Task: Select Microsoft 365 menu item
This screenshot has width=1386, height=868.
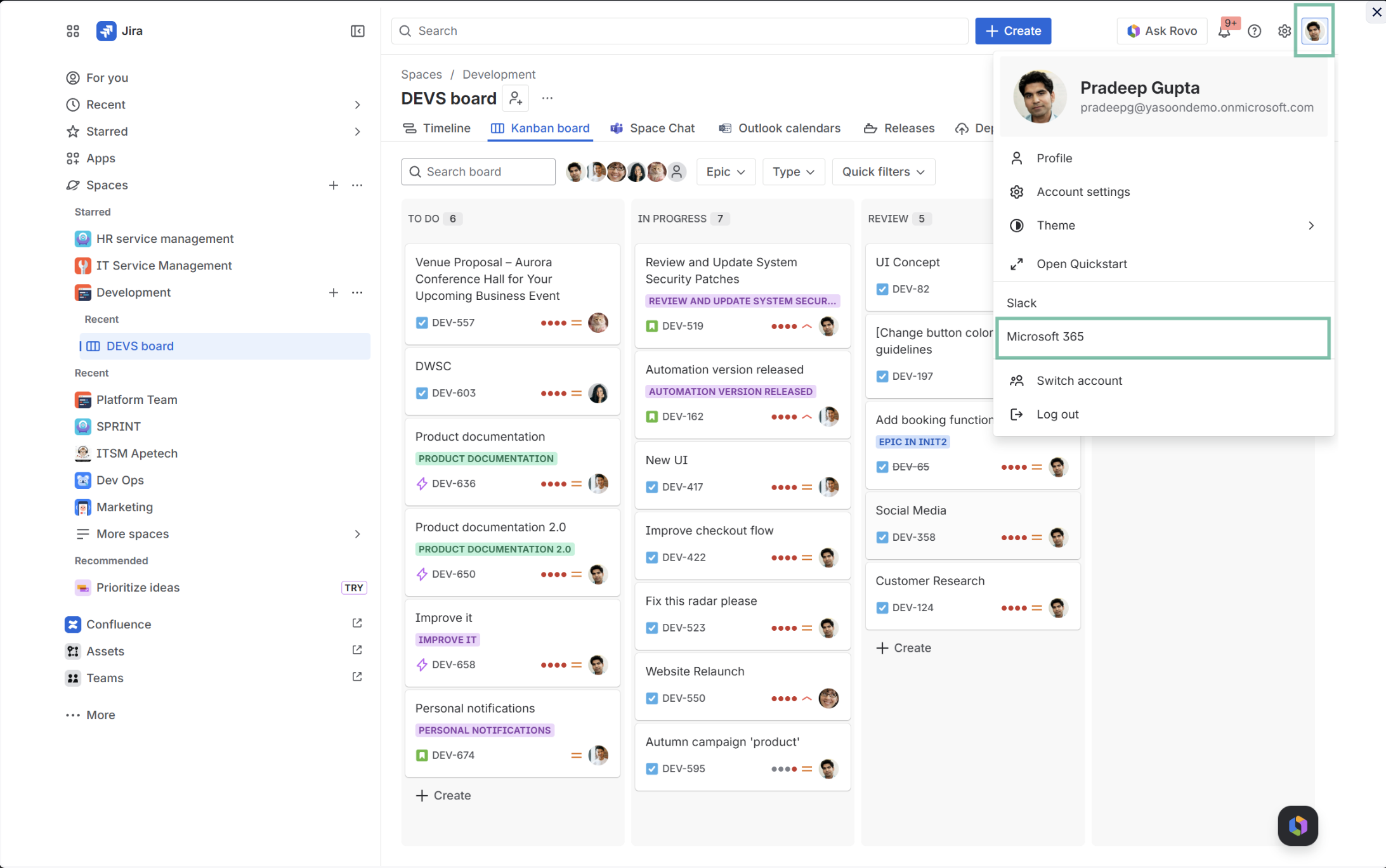Action: (1163, 337)
